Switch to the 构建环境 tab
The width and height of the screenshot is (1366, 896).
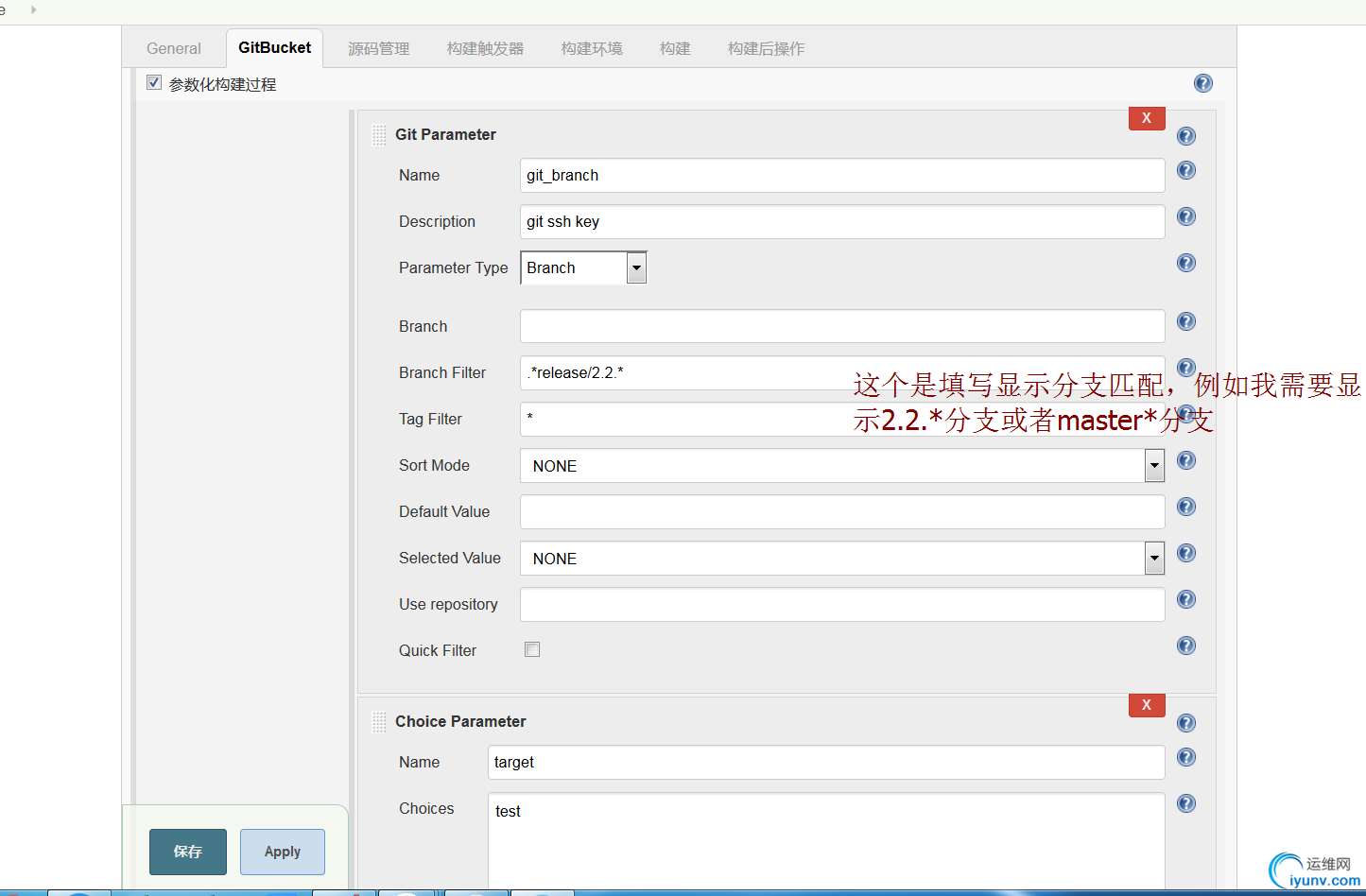coord(592,48)
